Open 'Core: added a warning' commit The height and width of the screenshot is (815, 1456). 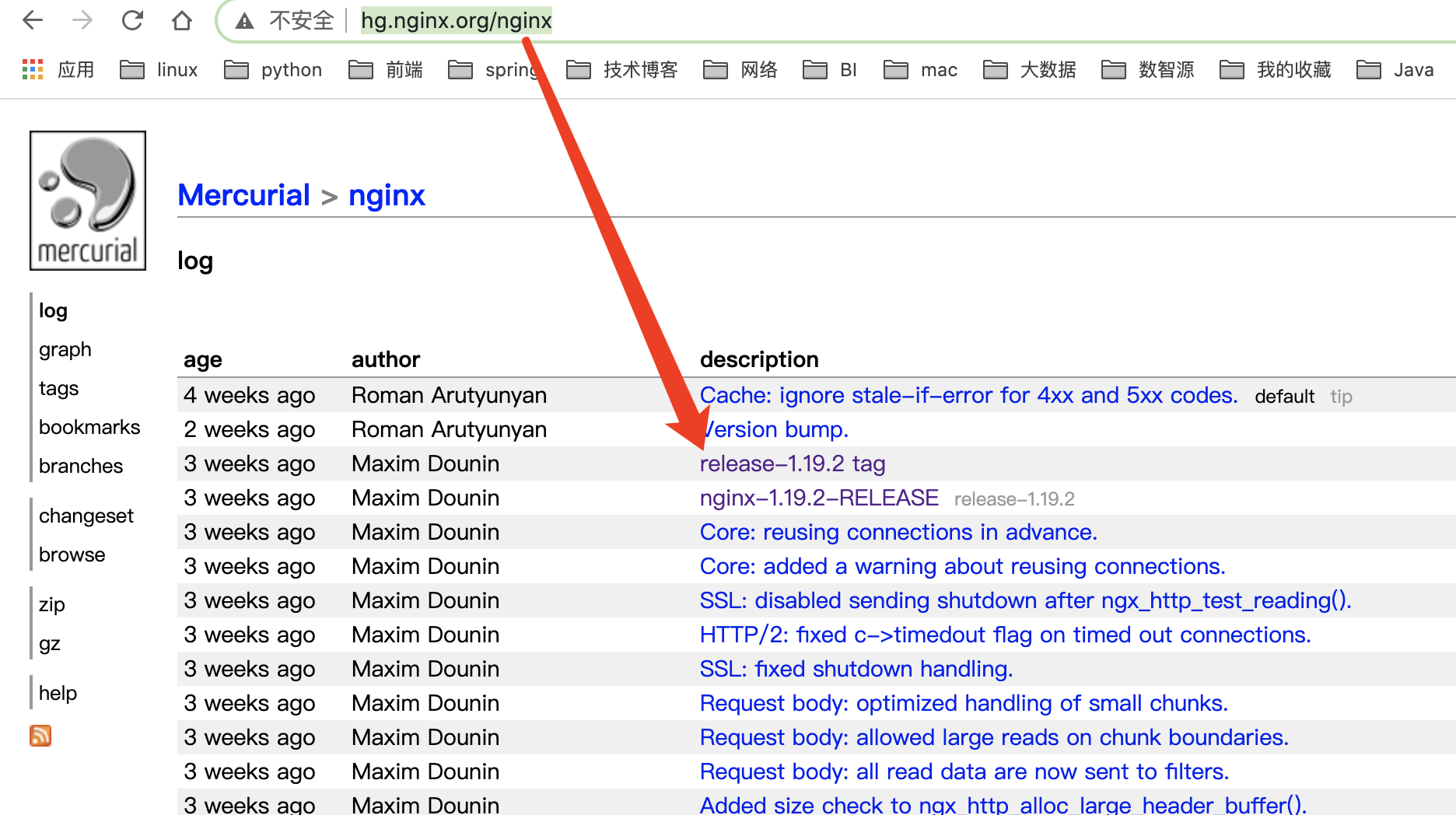click(x=963, y=566)
